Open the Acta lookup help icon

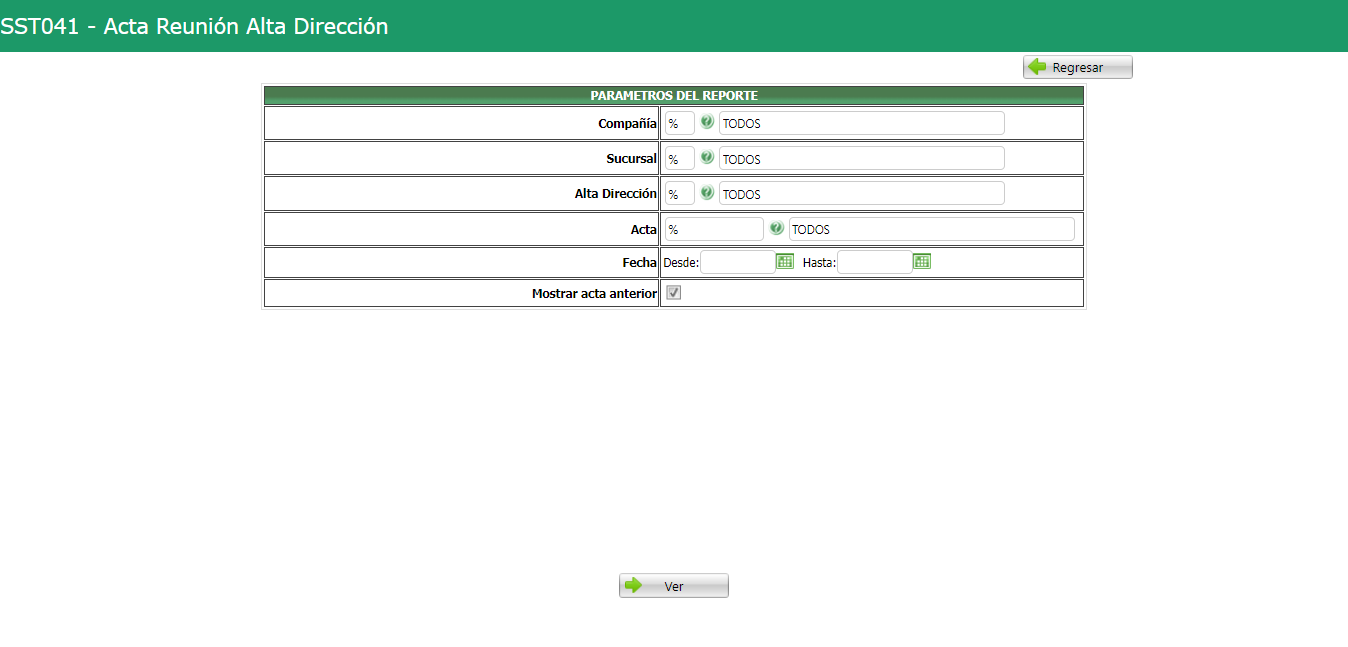click(777, 228)
